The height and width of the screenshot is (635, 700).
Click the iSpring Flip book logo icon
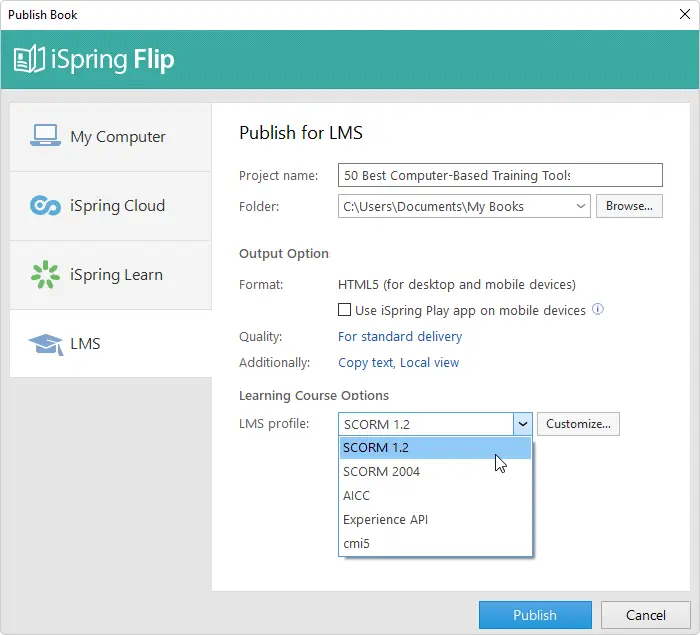[x=29, y=59]
